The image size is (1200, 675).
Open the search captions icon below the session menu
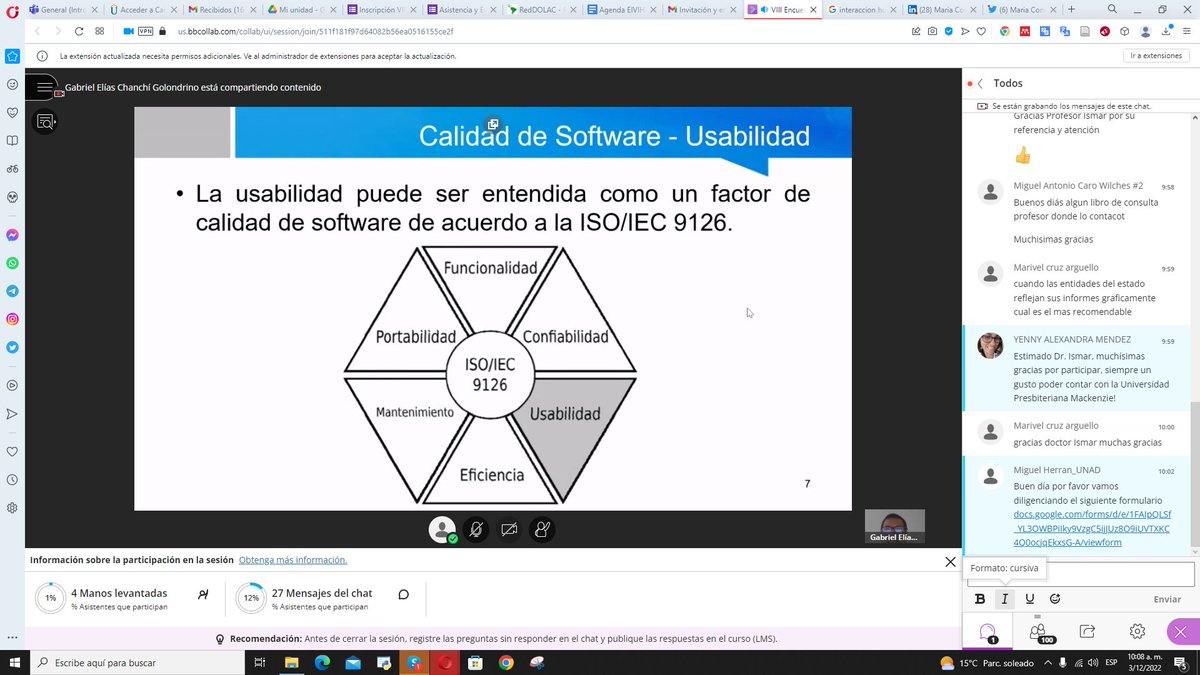[46, 121]
